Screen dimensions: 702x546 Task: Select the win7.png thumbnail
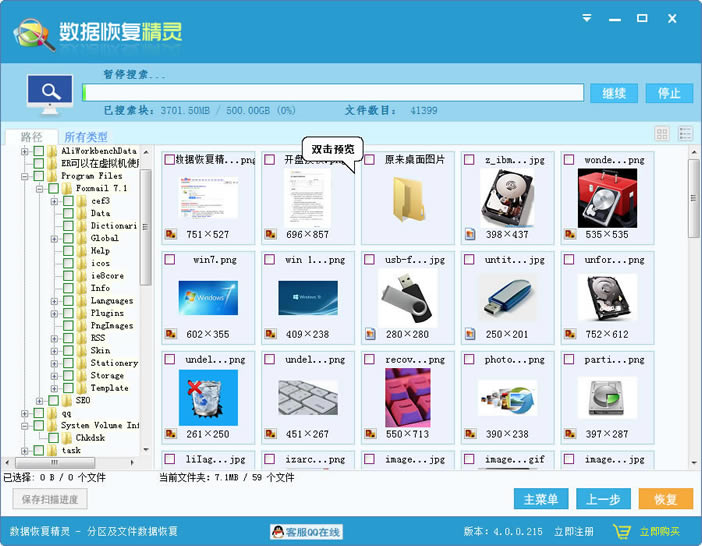coord(208,298)
